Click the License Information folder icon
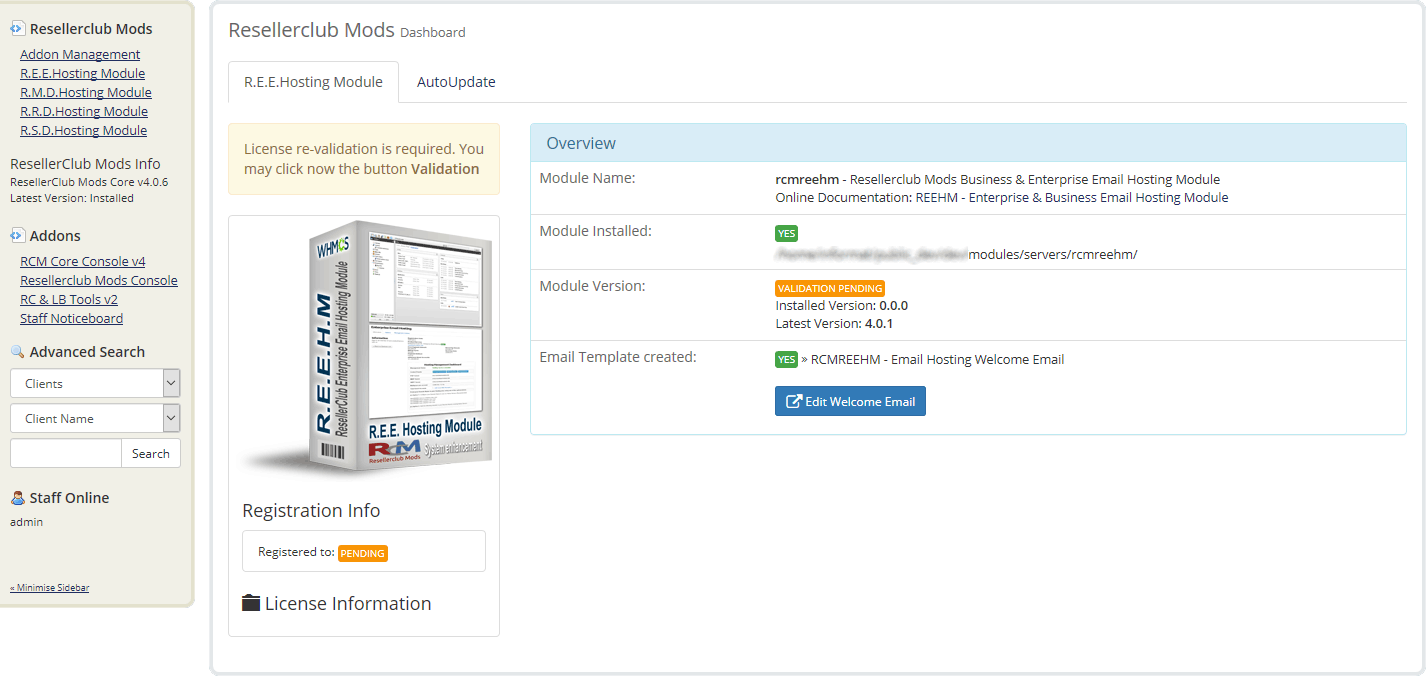The width and height of the screenshot is (1426, 676). [x=251, y=603]
